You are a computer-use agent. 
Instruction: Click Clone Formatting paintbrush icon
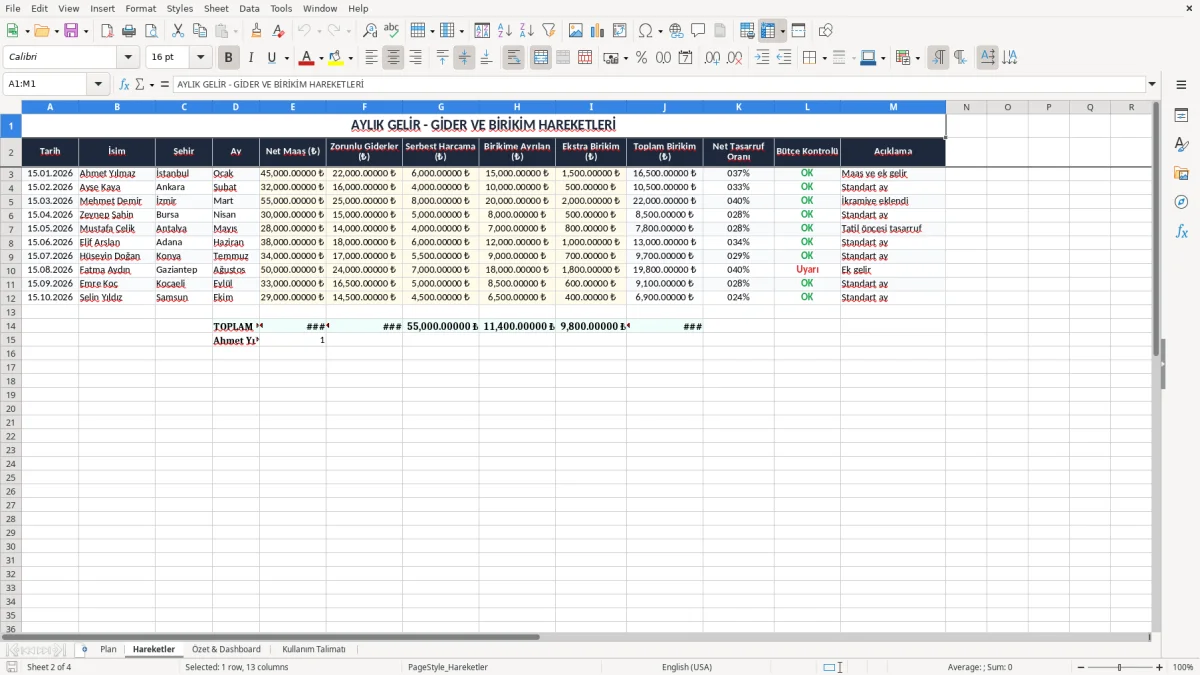[x=257, y=31]
